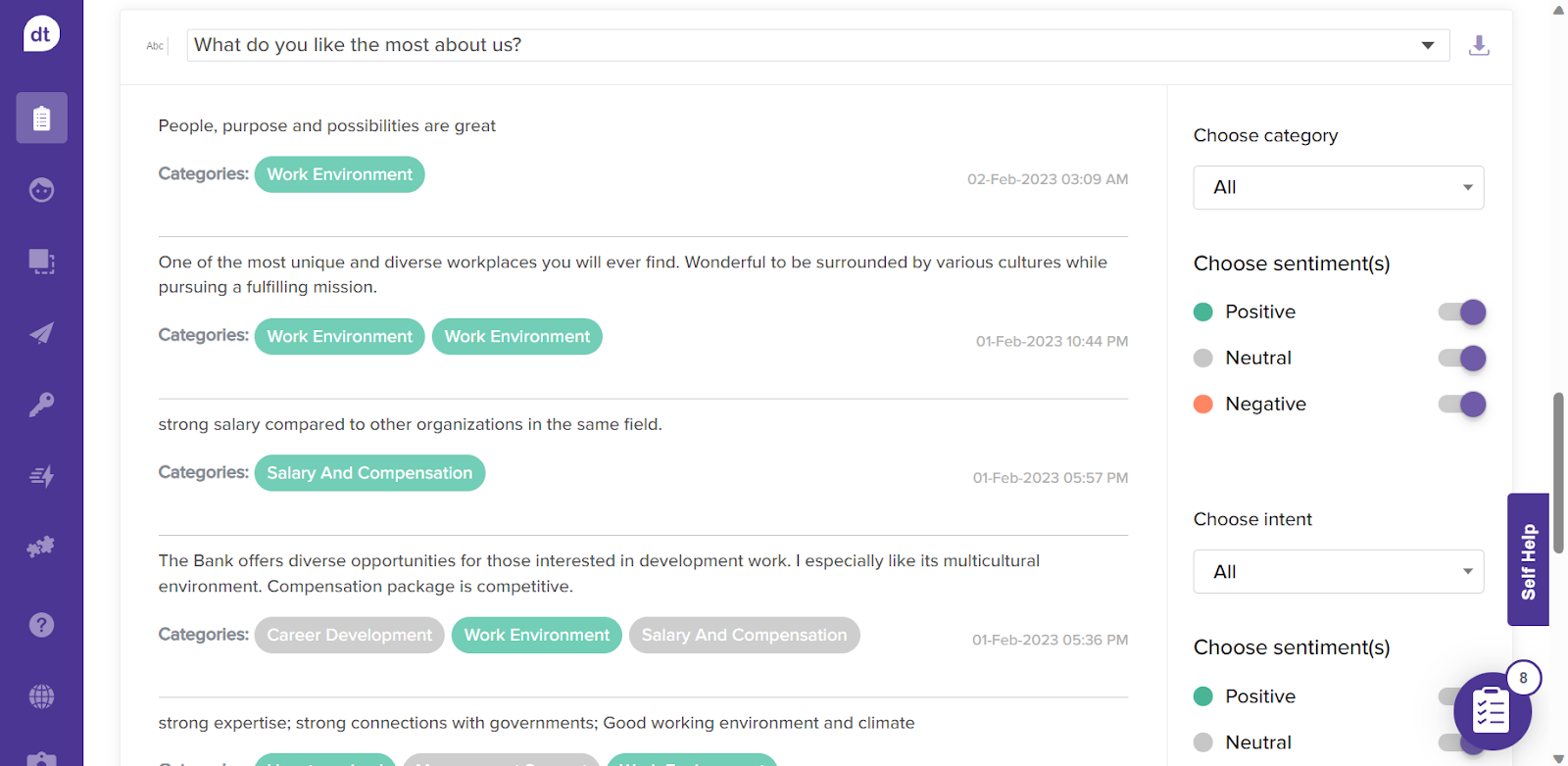Open the clipboard surveys sidebar icon
Screen dimensions: 1568x766
coord(41,119)
